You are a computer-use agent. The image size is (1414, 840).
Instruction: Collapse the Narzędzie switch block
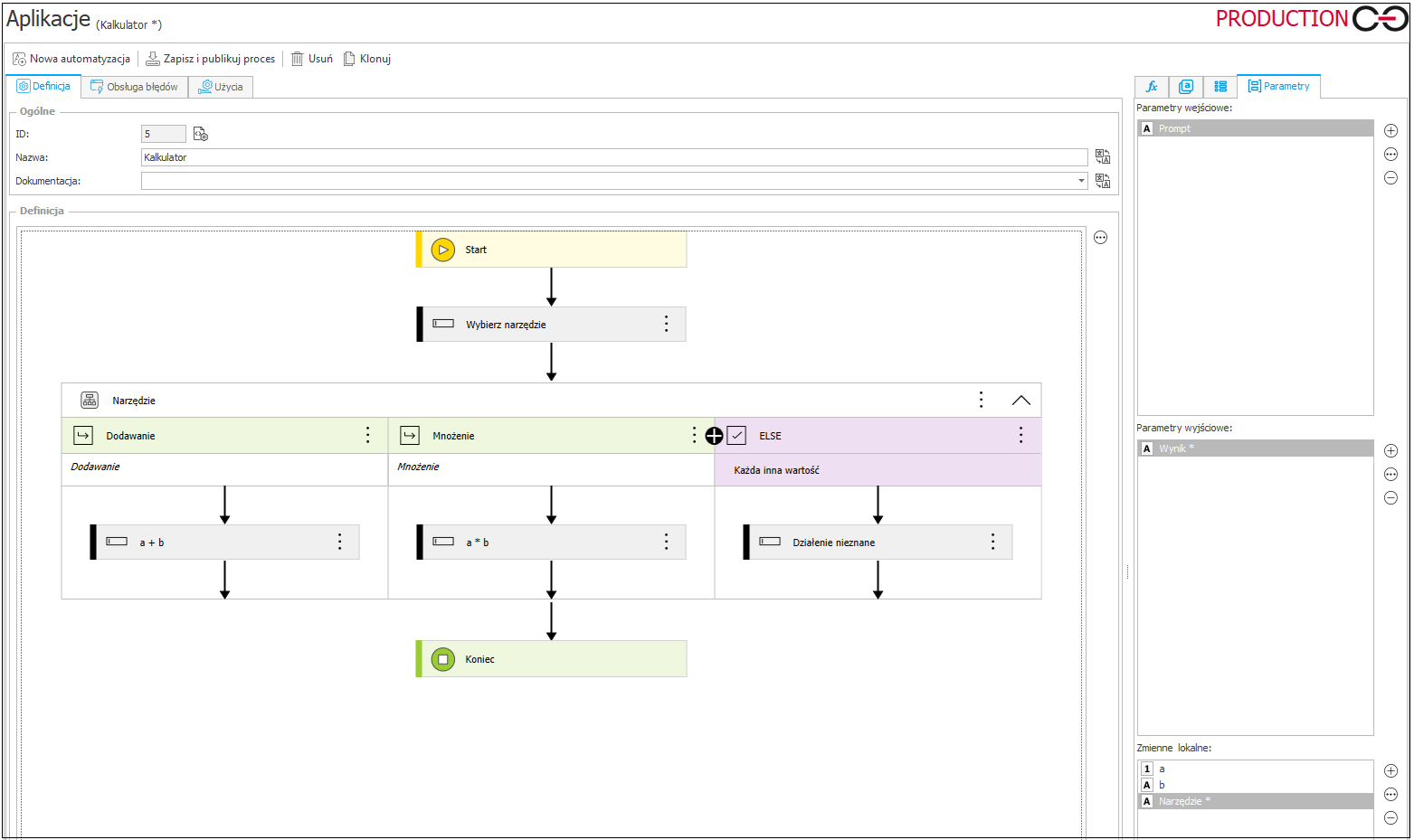coord(1020,401)
